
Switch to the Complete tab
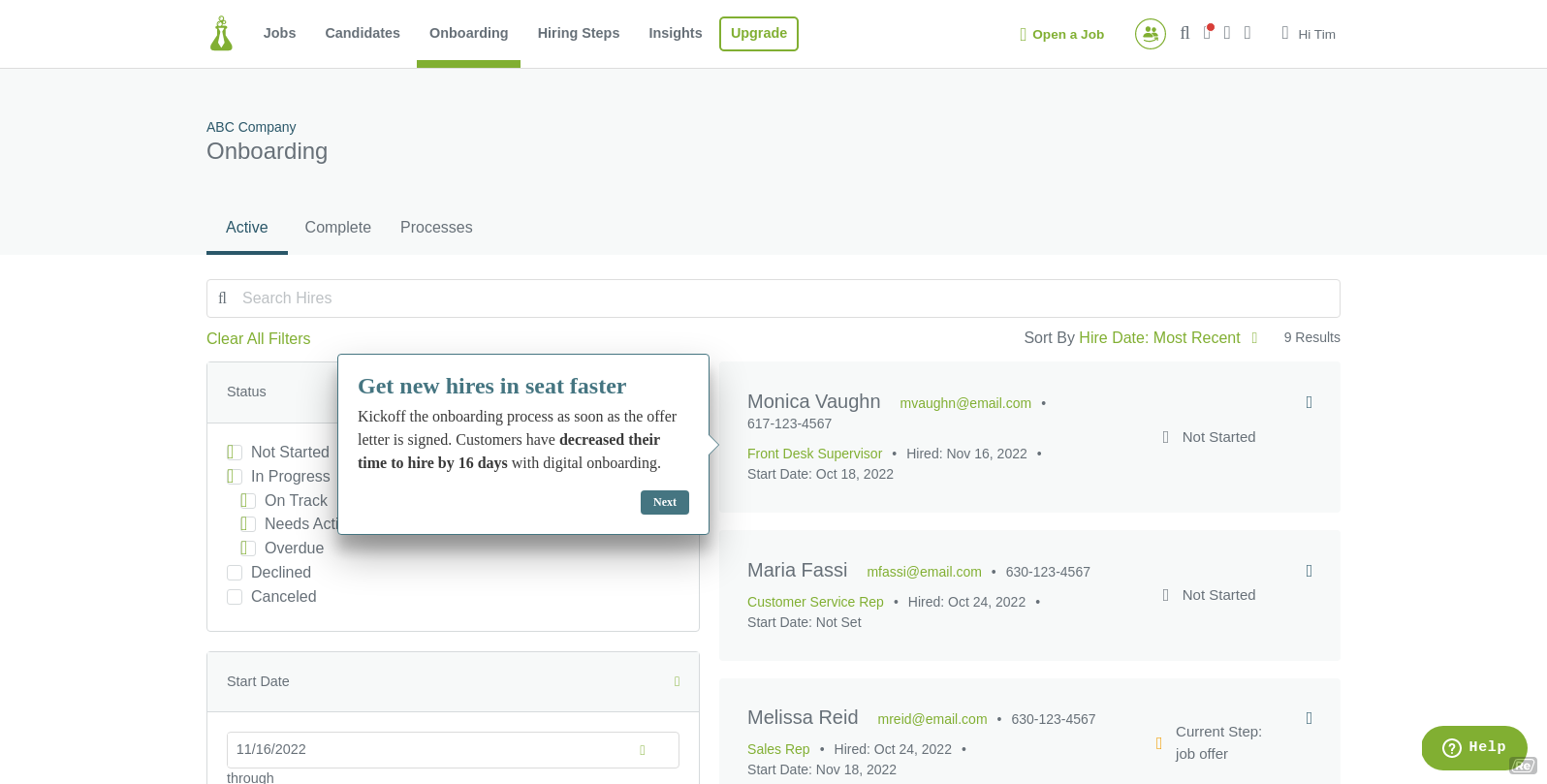(x=337, y=228)
